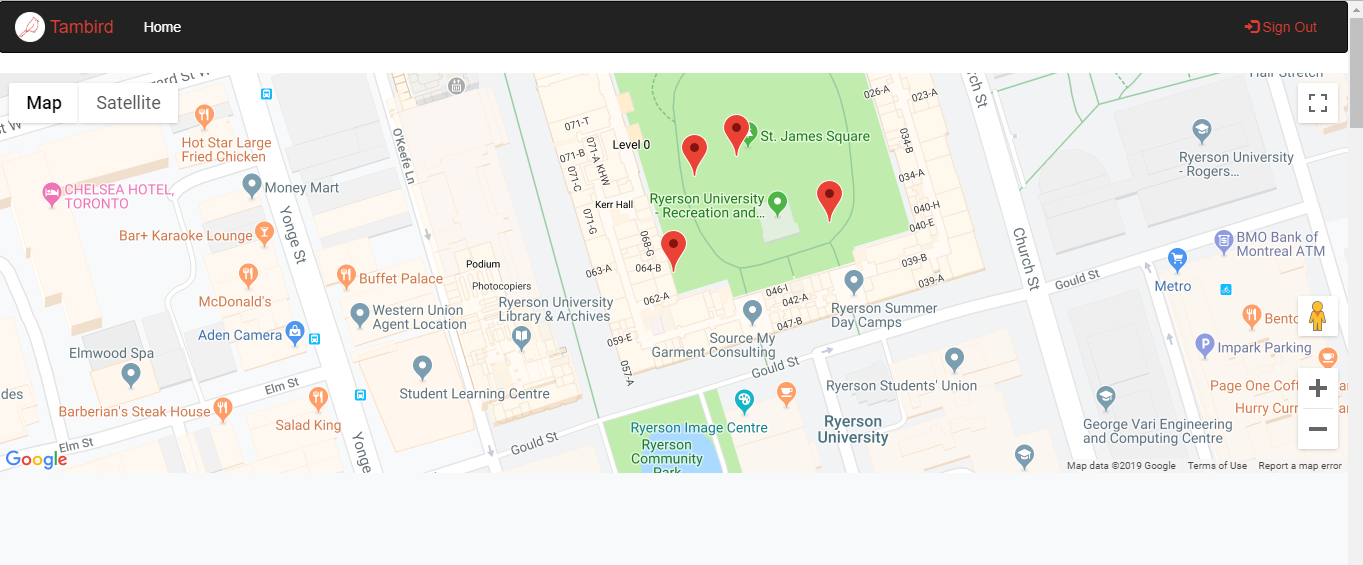Click the red marker near 064-B
This screenshot has height=565, width=1363.
click(x=674, y=249)
